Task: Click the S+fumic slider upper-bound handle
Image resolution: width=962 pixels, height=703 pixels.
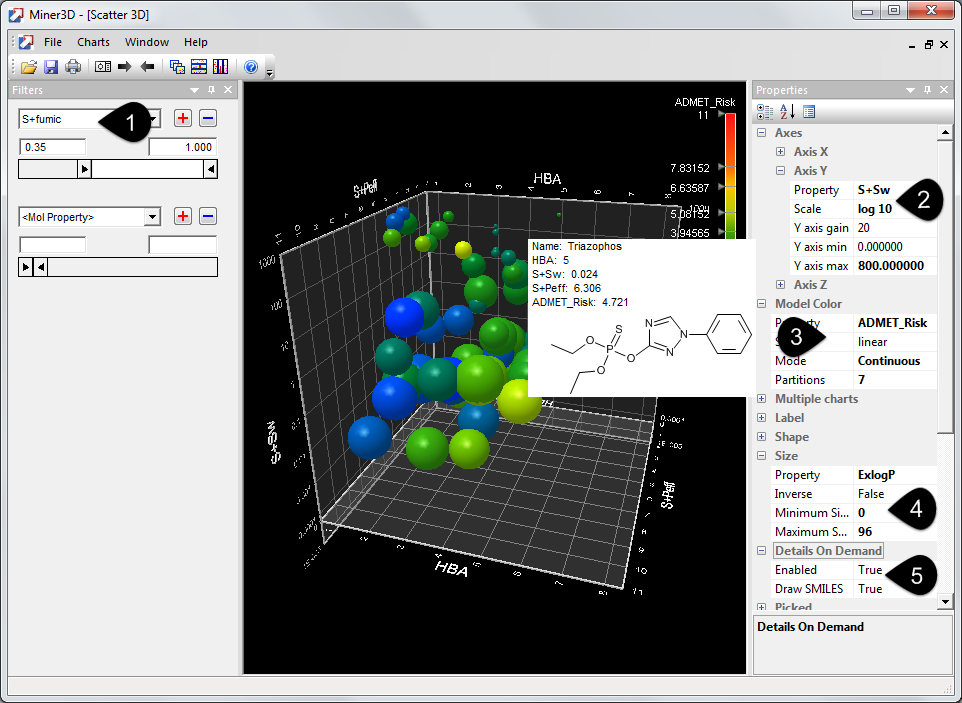Action: pos(210,169)
